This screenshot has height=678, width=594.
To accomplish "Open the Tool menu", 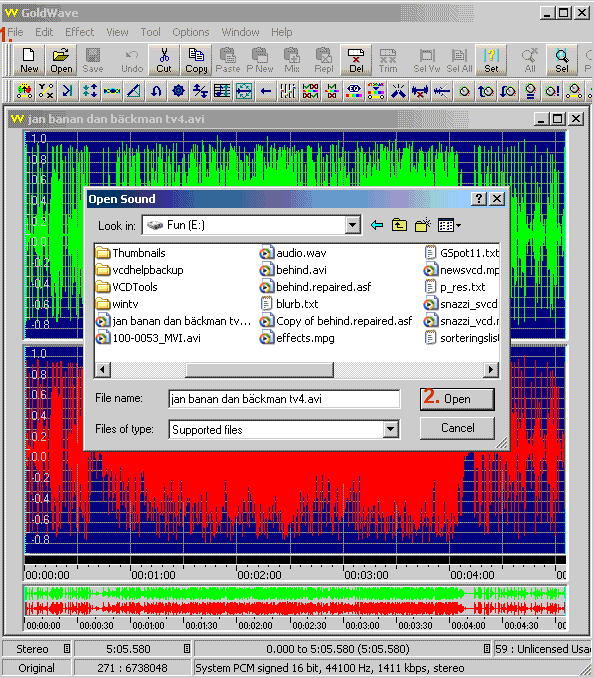I will (x=150, y=32).
